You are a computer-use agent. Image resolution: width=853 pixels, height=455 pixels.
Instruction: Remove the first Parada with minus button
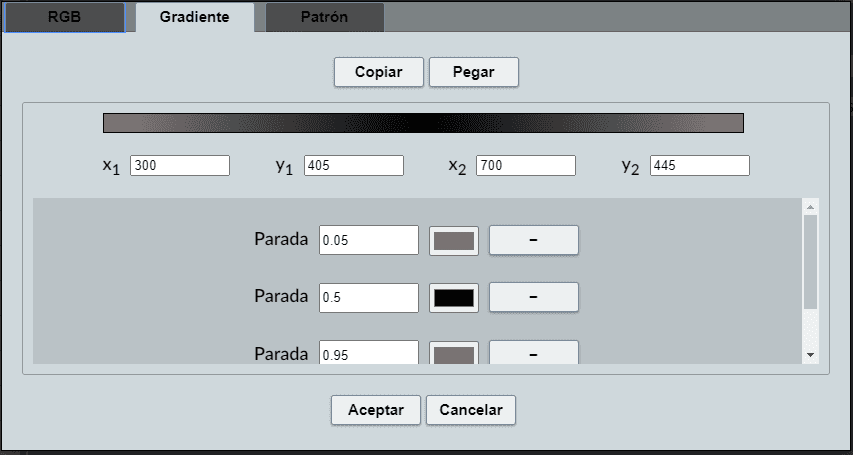pos(533,240)
